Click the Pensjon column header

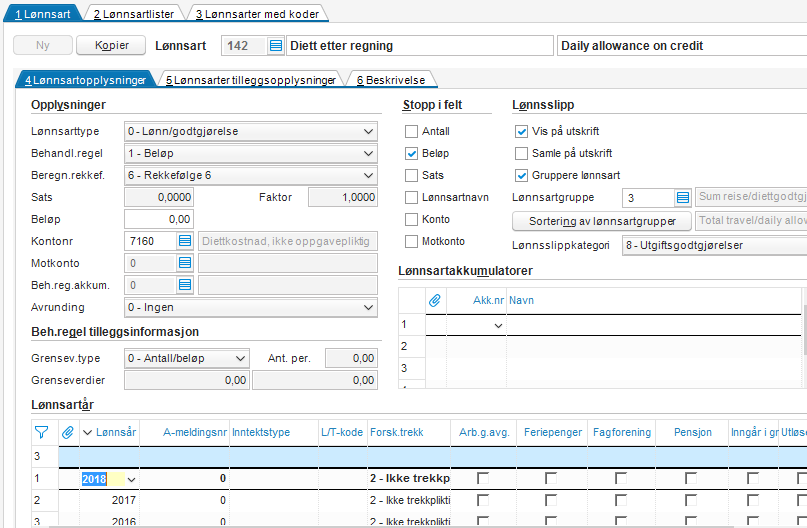[693, 432]
